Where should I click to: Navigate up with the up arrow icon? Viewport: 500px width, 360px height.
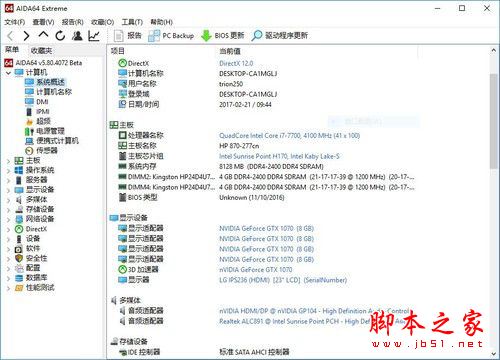pos(43,35)
